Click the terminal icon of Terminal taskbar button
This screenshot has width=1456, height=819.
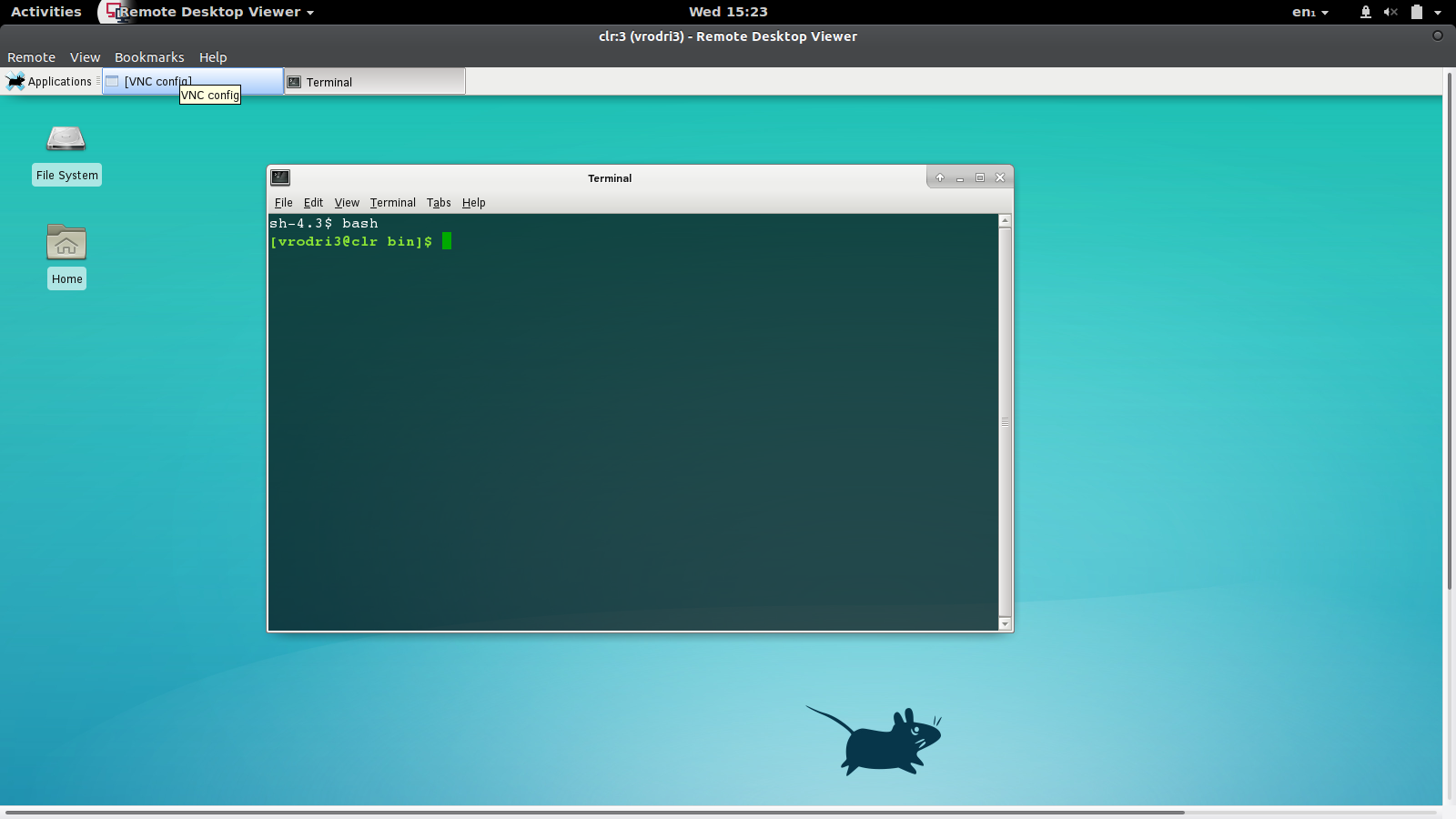[294, 82]
